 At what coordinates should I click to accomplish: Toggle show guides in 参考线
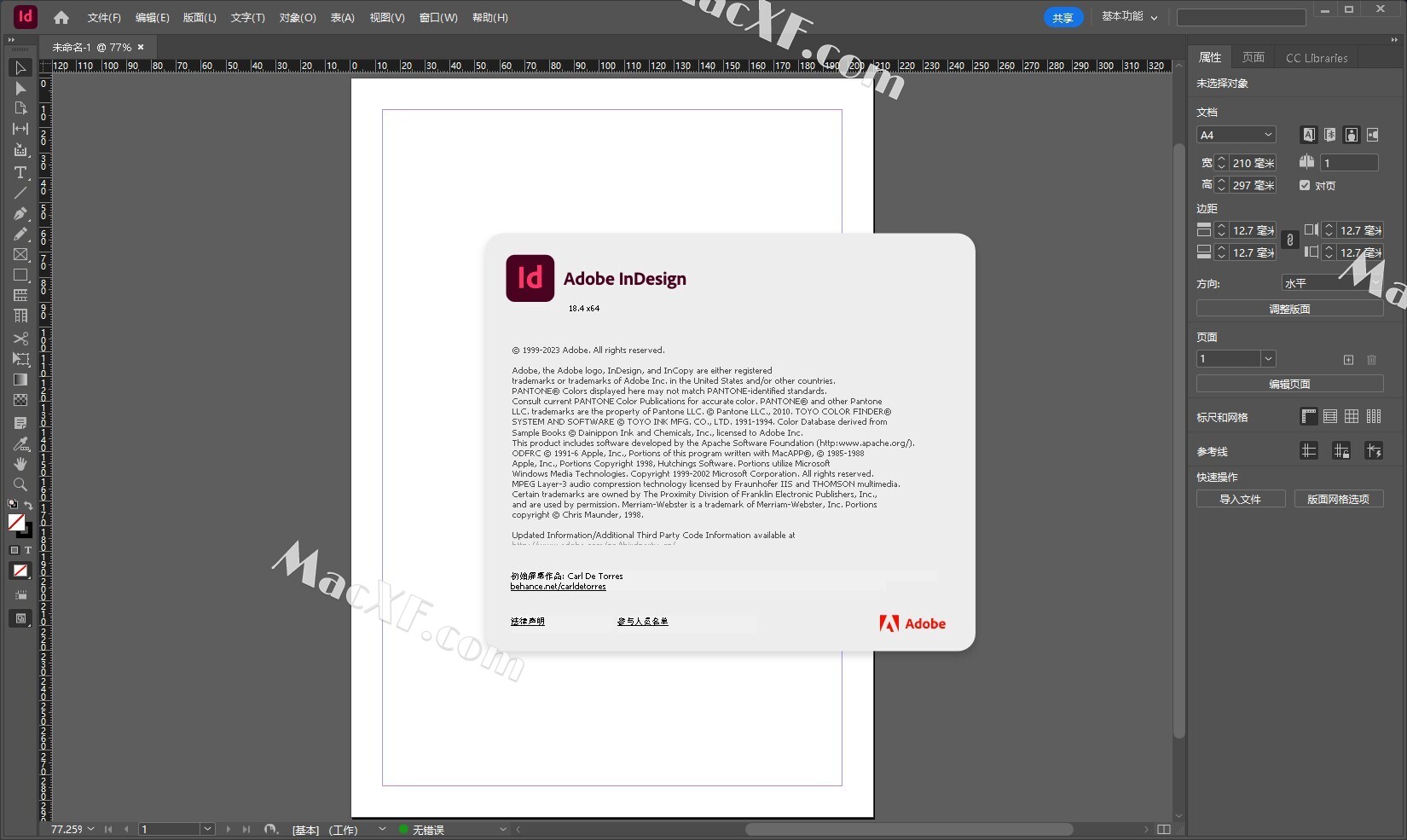[x=1309, y=451]
